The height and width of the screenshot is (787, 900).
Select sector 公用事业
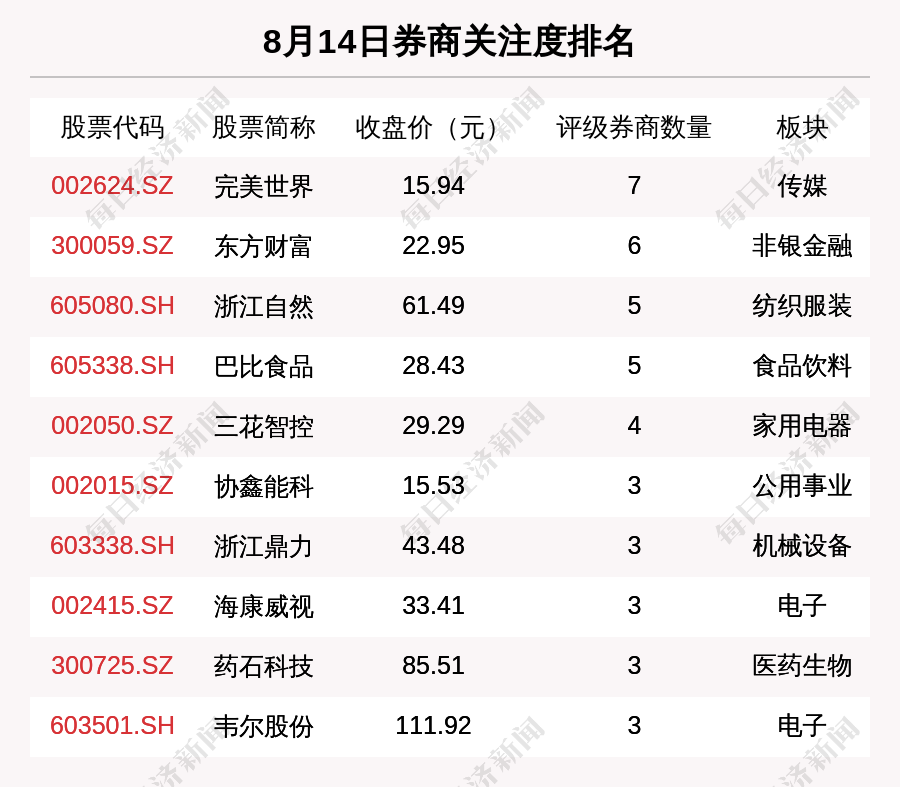pyautogui.click(x=802, y=486)
